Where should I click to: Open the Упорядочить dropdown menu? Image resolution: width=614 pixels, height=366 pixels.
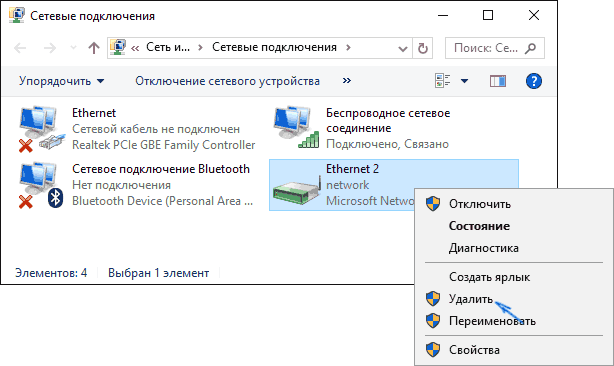tap(61, 81)
